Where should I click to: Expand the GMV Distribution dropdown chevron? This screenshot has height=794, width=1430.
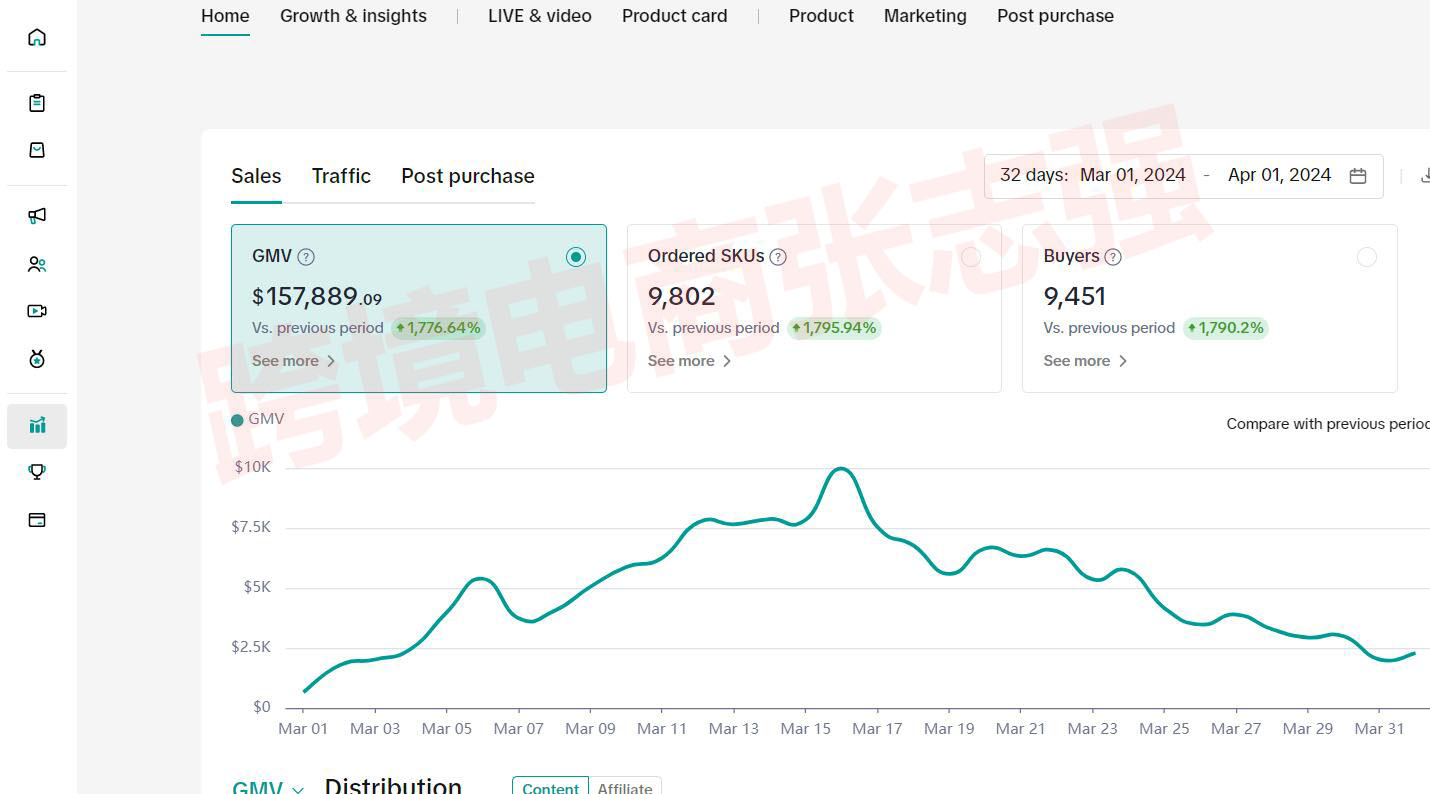(298, 789)
